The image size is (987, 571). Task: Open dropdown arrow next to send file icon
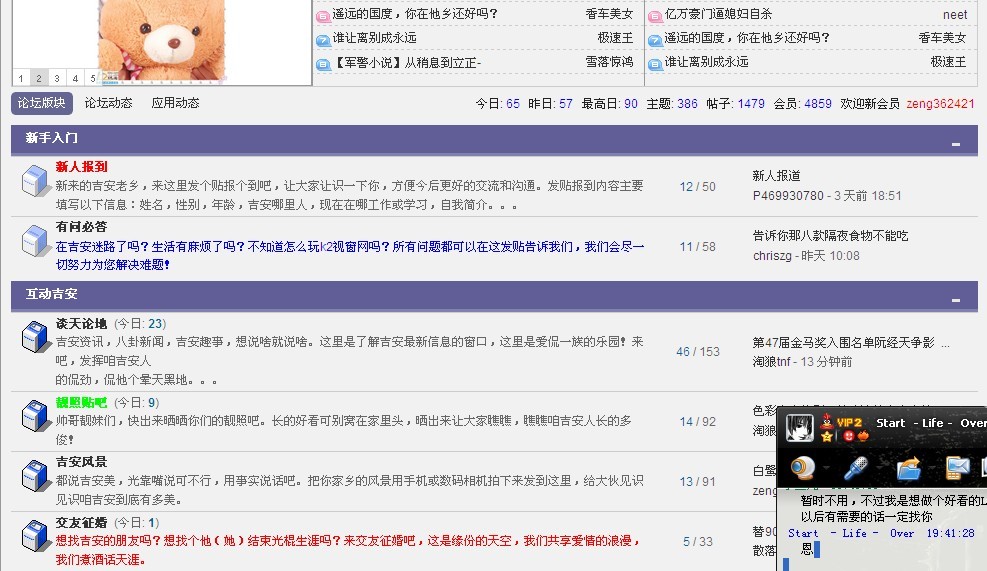coord(931,469)
